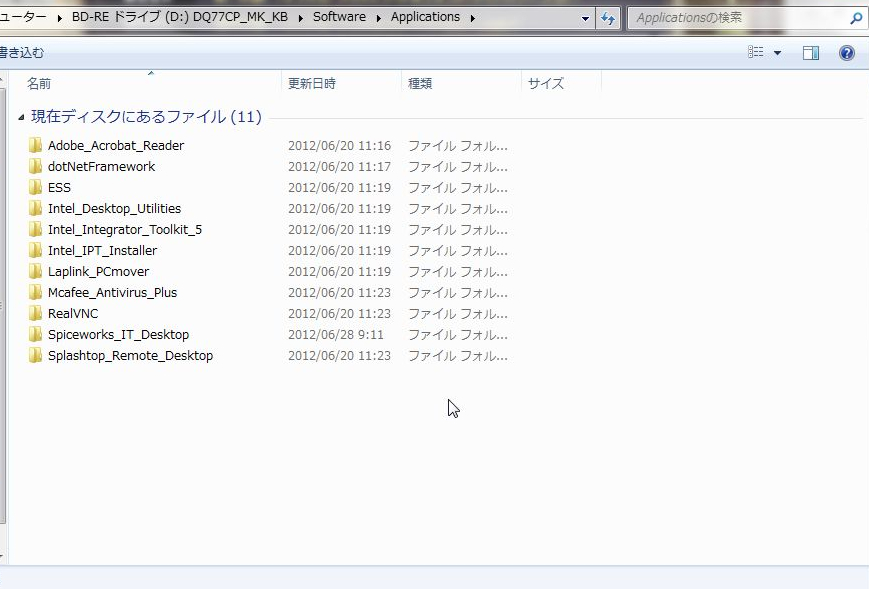869x589 pixels.
Task: Click the RealVNC folder icon
Action: click(x=35, y=314)
